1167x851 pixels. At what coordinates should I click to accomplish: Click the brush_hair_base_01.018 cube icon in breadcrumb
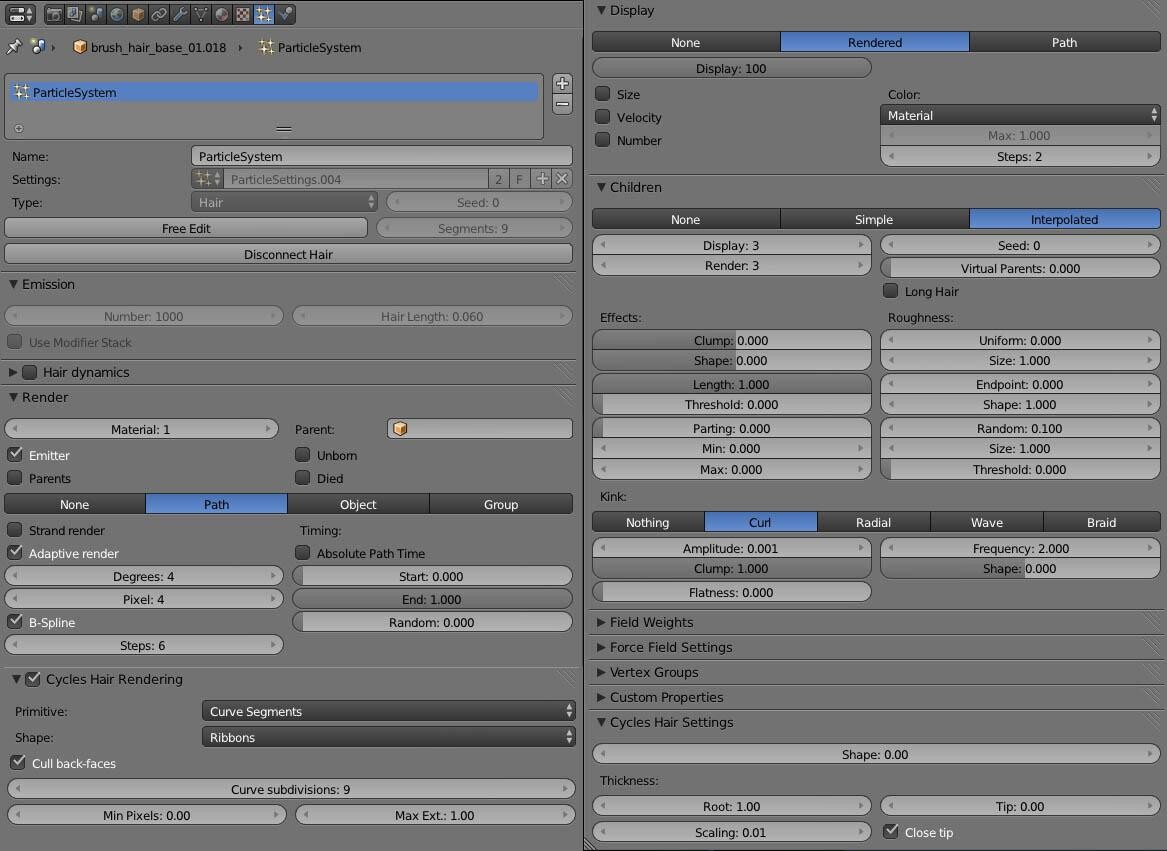[x=80, y=47]
